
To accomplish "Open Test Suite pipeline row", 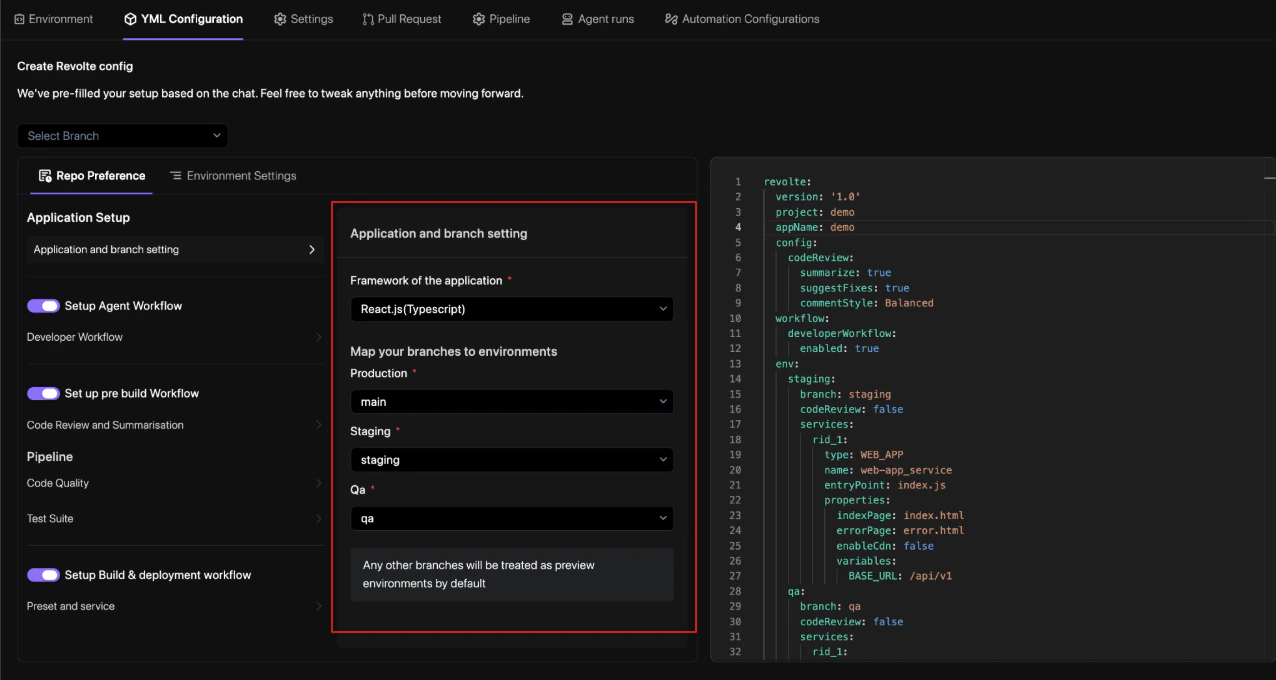I will tap(175, 519).
